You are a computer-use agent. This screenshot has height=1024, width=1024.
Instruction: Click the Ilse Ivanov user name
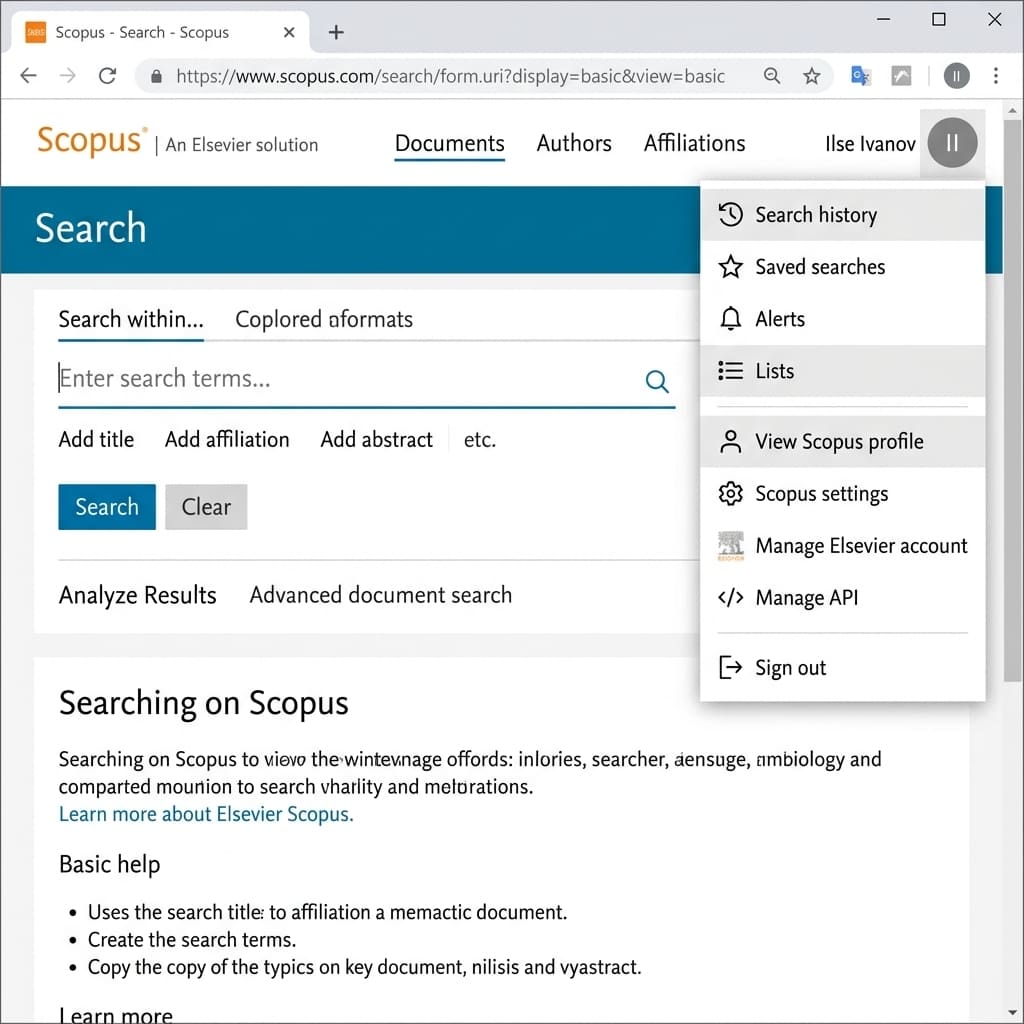870,144
